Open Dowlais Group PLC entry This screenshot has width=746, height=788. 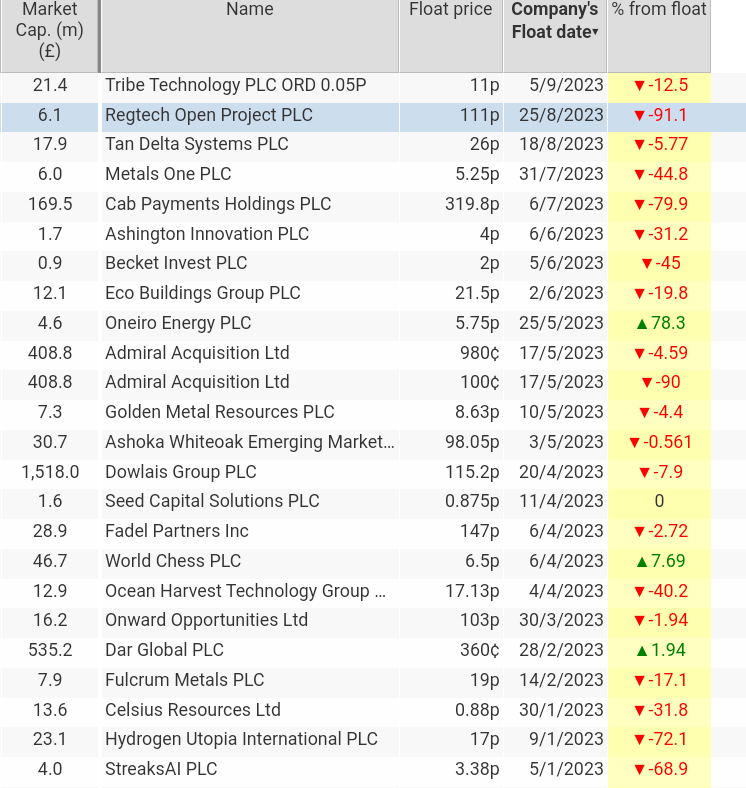click(x=180, y=472)
